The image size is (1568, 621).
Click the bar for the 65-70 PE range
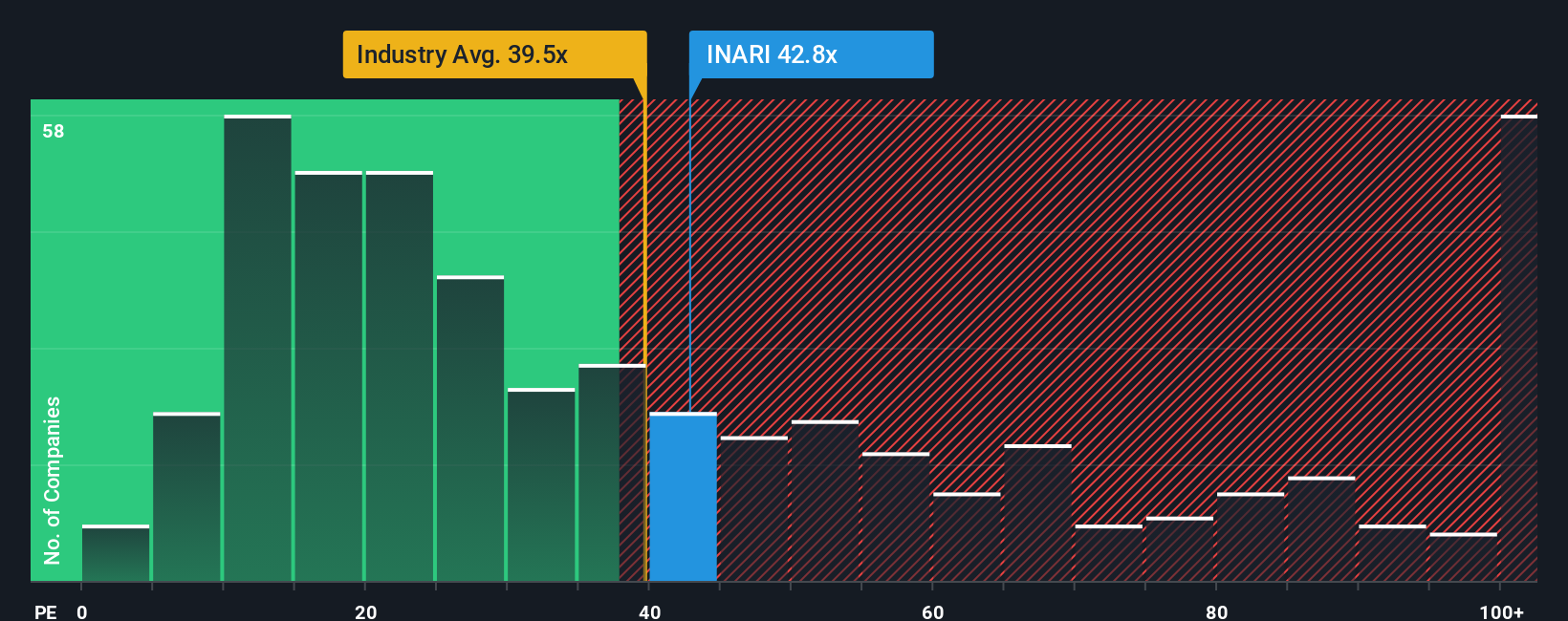click(x=1037, y=513)
